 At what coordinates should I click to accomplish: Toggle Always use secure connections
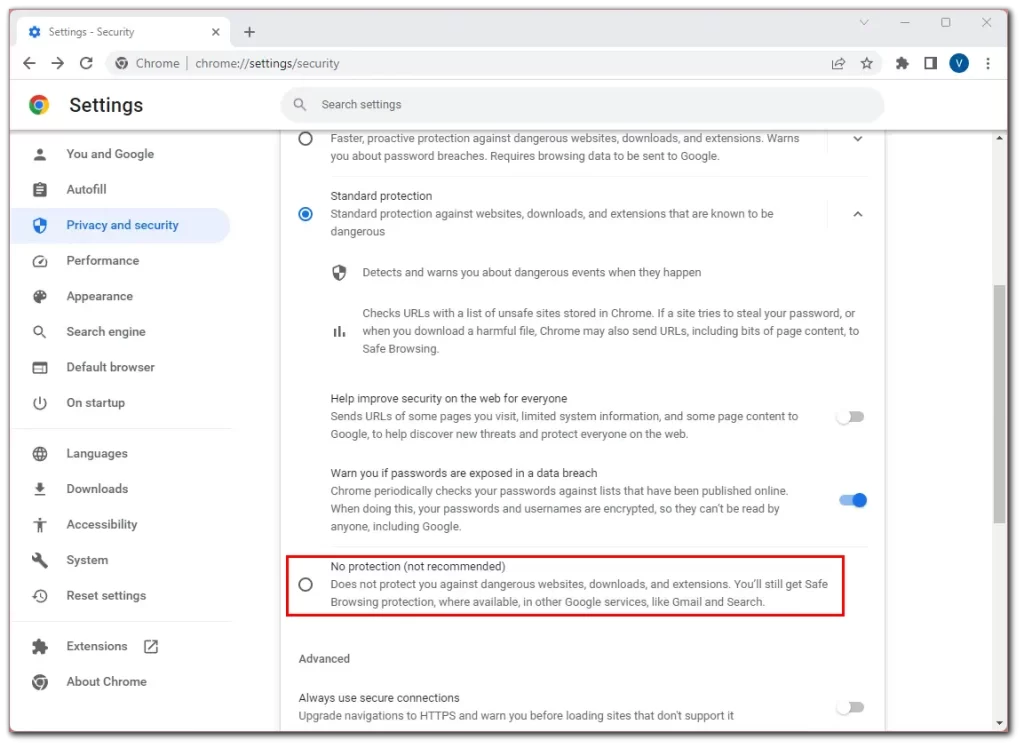coord(851,707)
